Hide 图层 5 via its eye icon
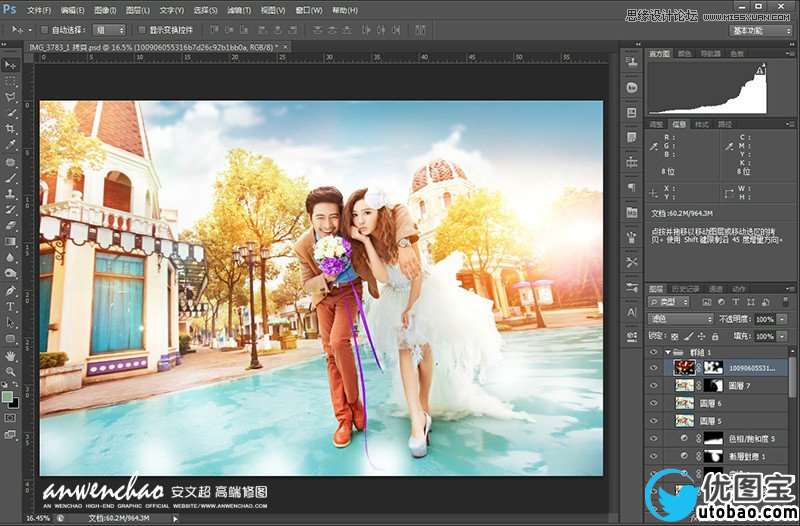 (x=654, y=421)
